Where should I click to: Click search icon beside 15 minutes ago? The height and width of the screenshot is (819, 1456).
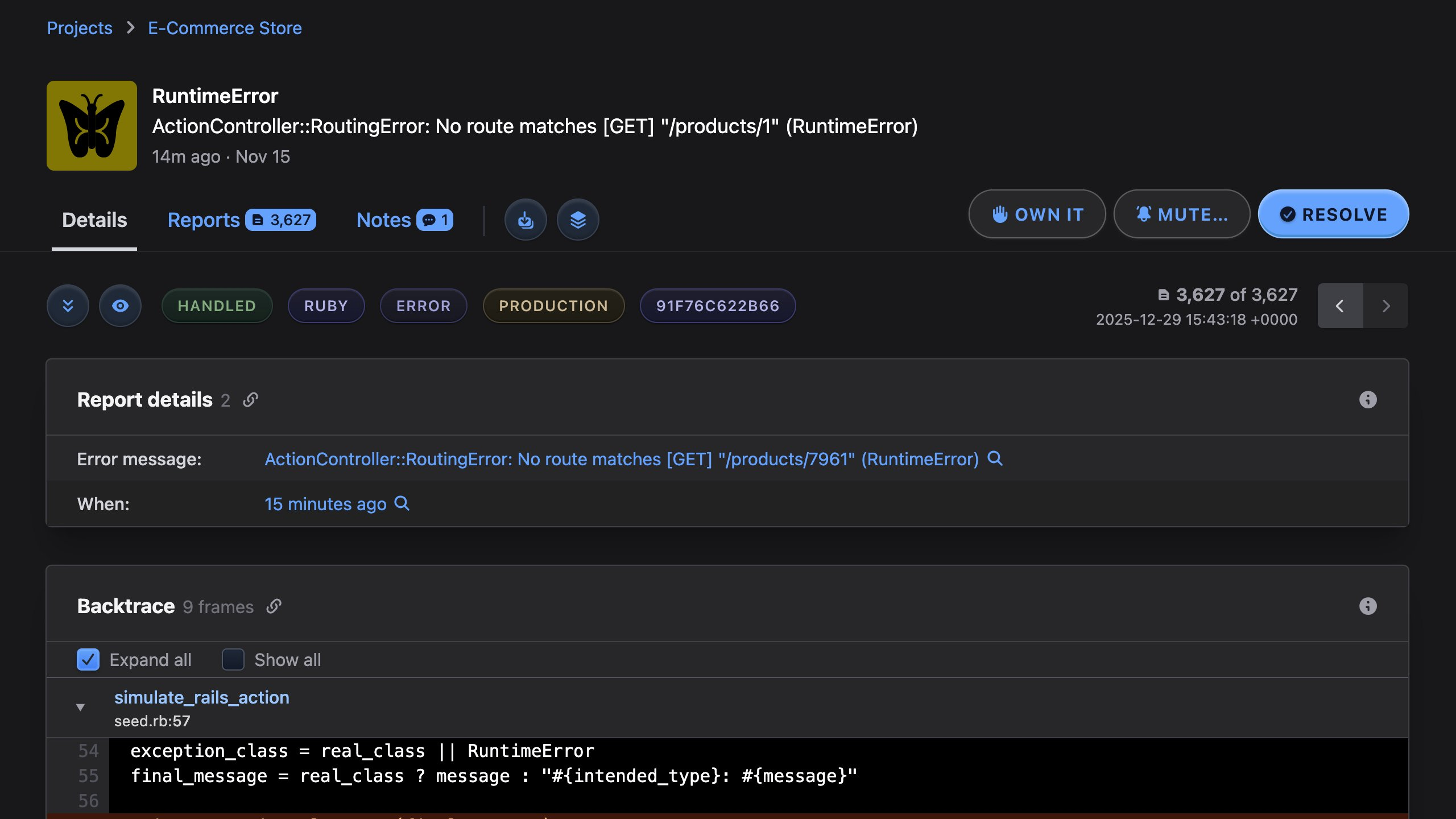(x=402, y=503)
